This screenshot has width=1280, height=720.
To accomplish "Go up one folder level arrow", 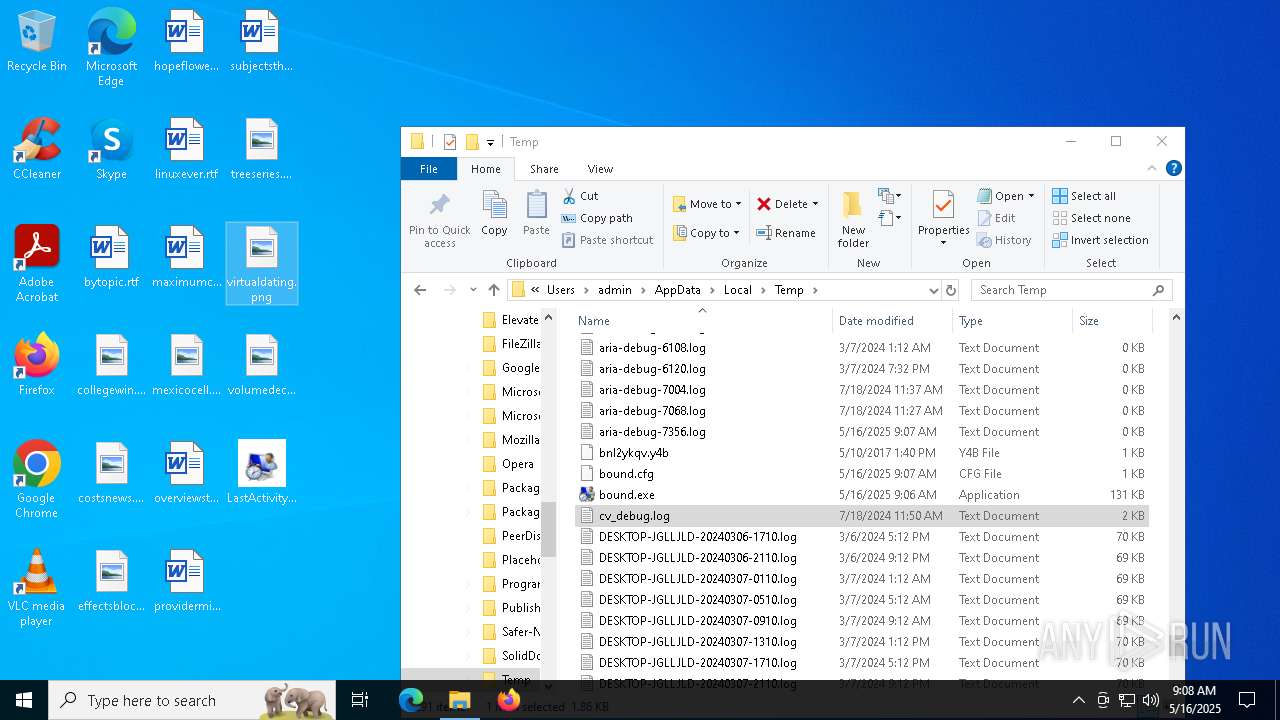I will [494, 290].
